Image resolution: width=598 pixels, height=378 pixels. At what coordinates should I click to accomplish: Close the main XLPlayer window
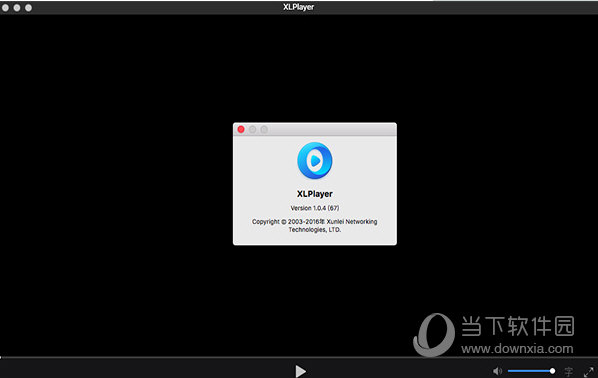(x=5, y=8)
